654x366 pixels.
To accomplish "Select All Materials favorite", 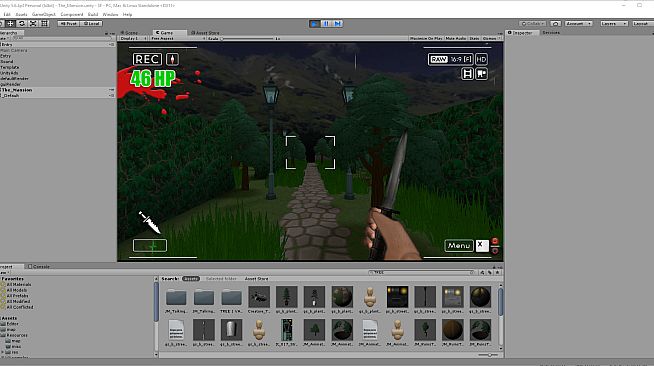I will click(x=19, y=285).
